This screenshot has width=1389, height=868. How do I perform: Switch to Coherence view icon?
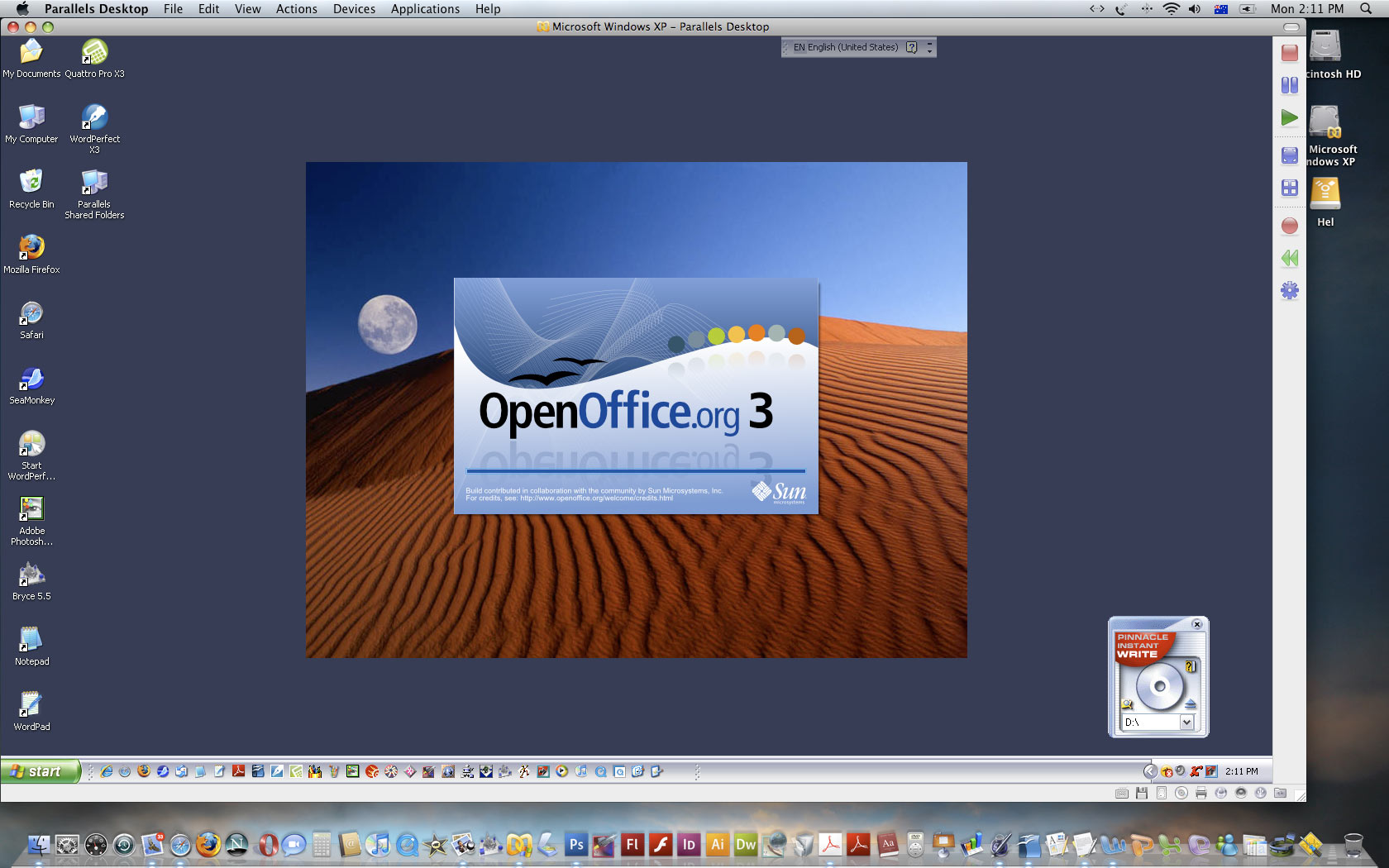1290,188
